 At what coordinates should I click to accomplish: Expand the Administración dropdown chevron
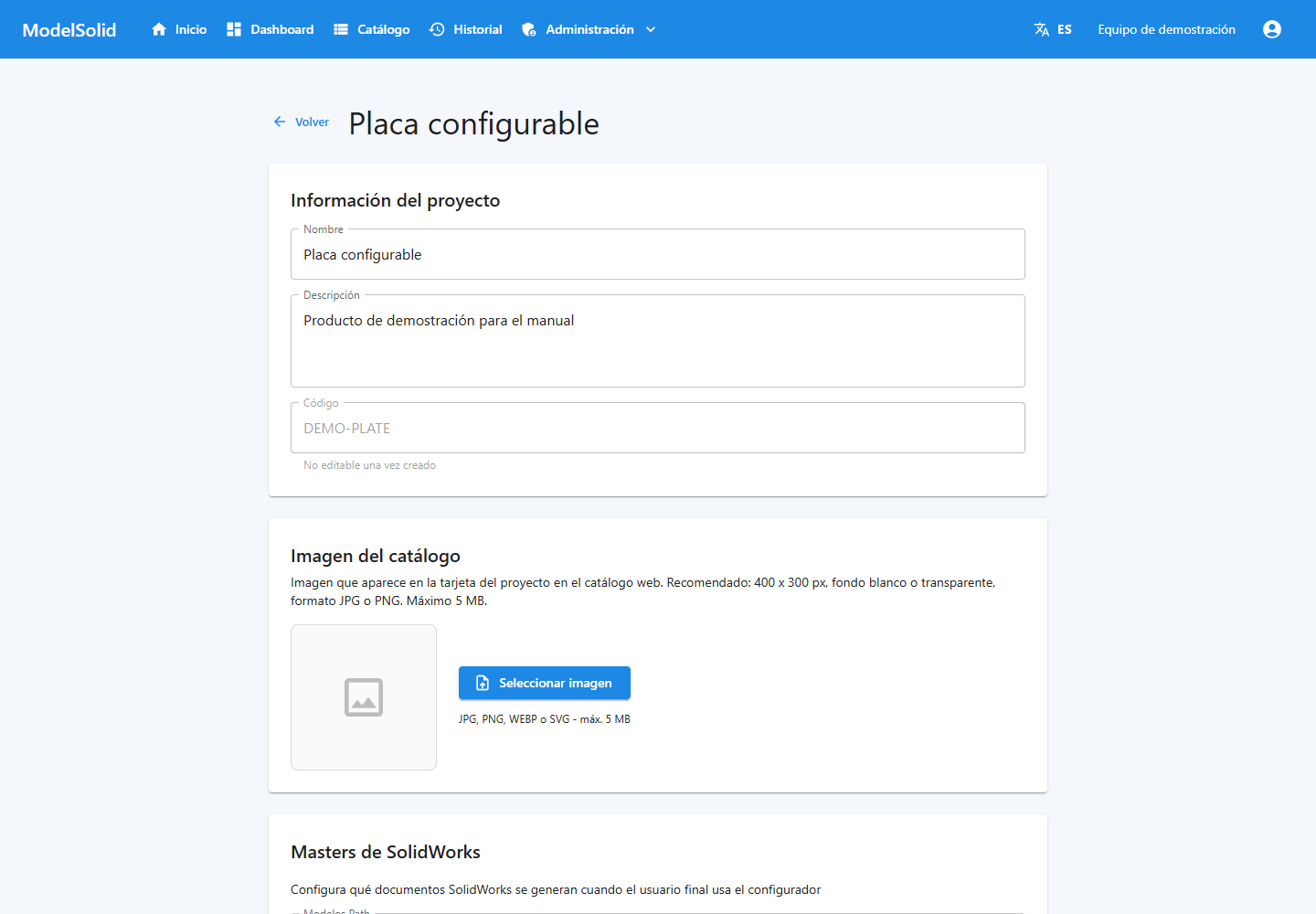click(x=651, y=29)
